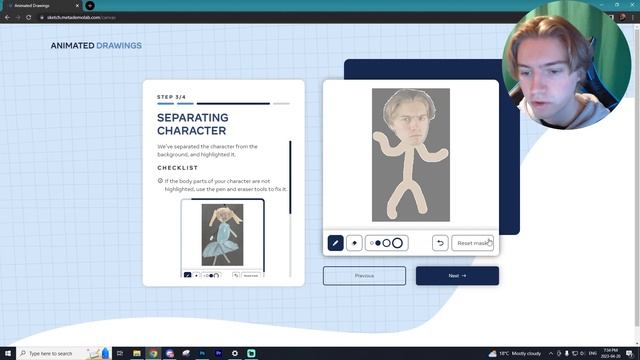The width and height of the screenshot is (640, 360).
Task: Click the Reset mask button
Action: pos(473,243)
